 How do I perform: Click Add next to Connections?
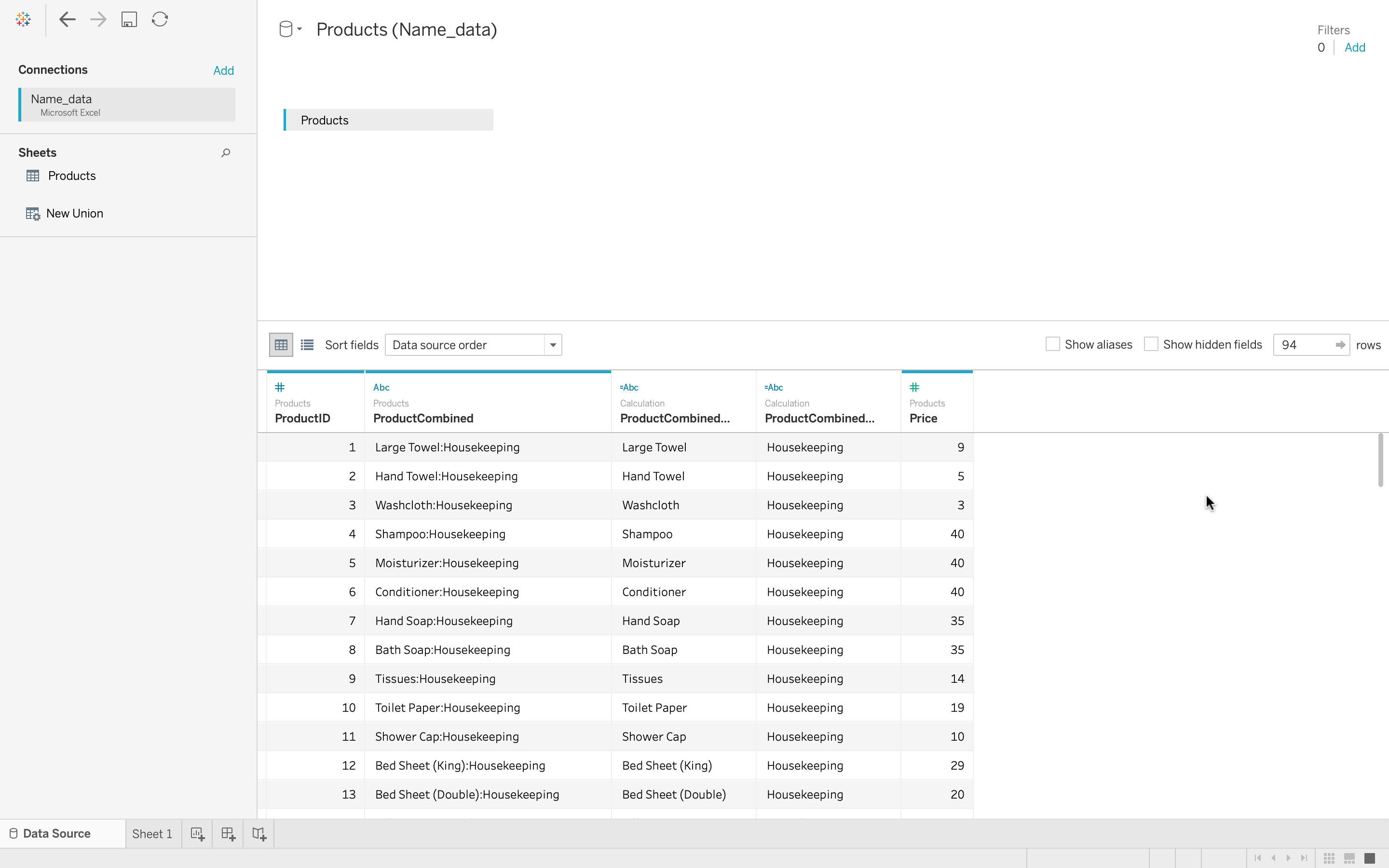pyautogui.click(x=223, y=70)
